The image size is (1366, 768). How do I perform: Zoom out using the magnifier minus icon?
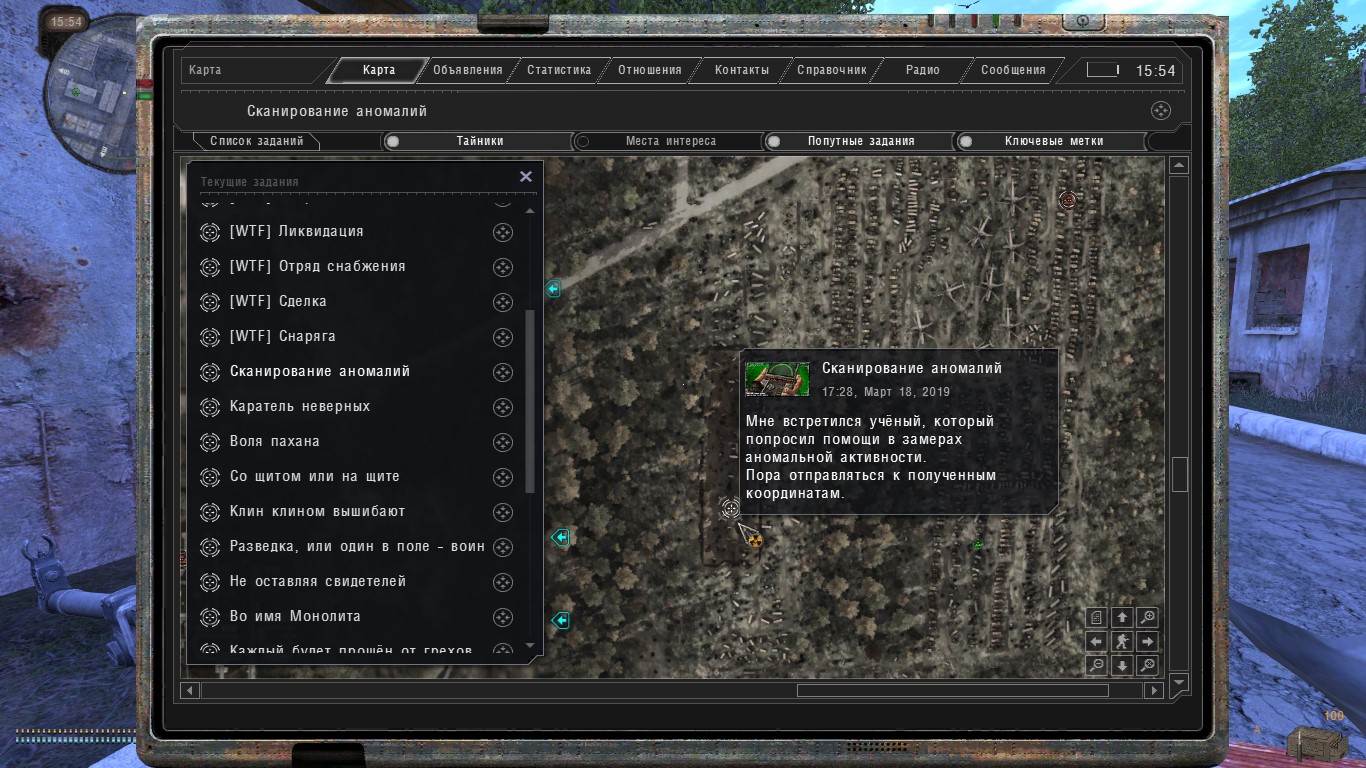click(1097, 666)
